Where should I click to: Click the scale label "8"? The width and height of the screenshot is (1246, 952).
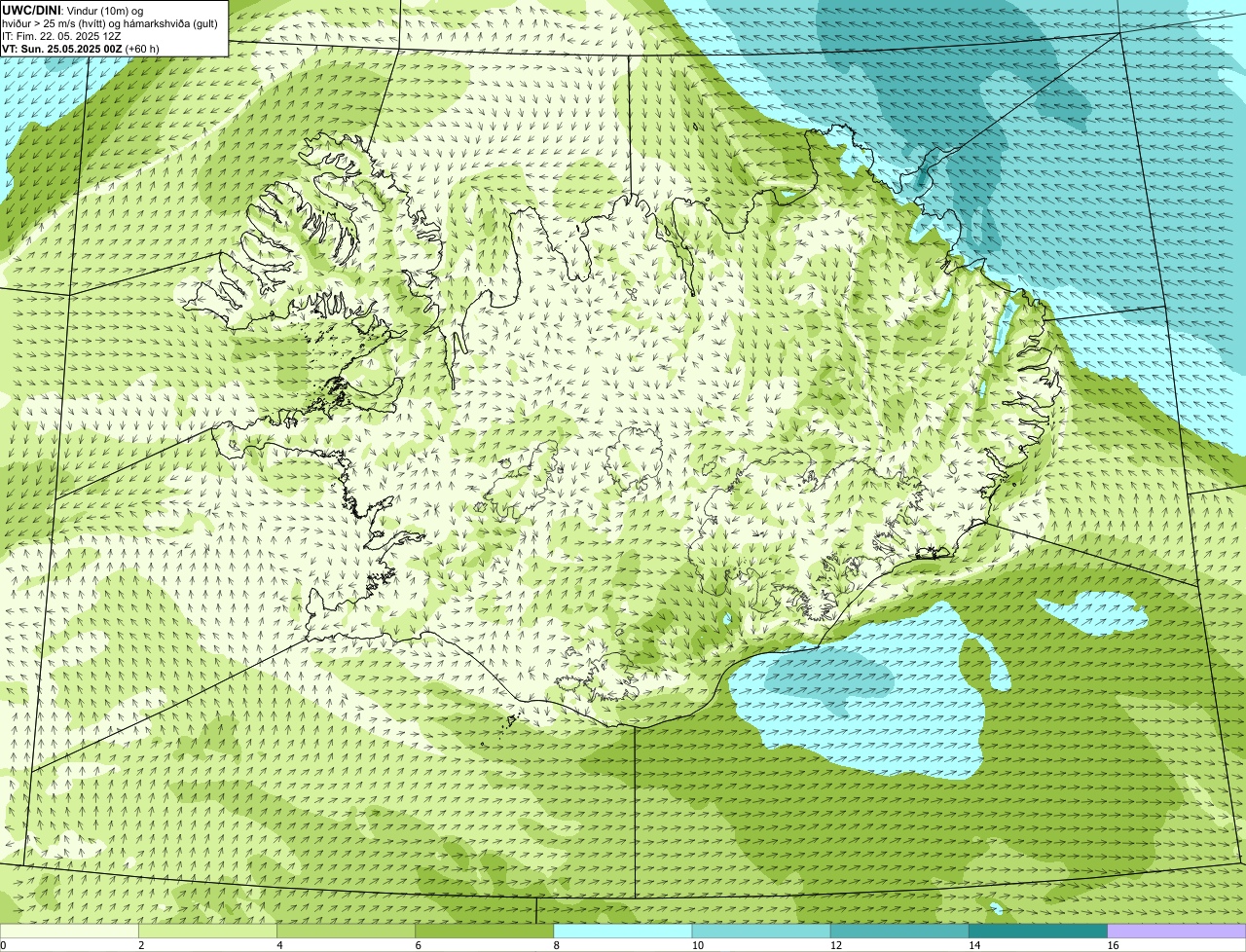(x=556, y=945)
